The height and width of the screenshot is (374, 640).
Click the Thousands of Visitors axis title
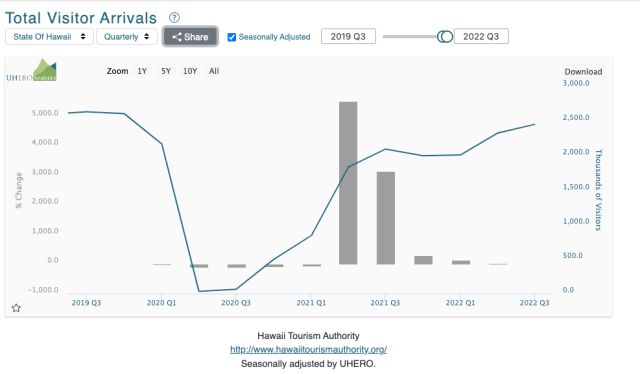(598, 190)
